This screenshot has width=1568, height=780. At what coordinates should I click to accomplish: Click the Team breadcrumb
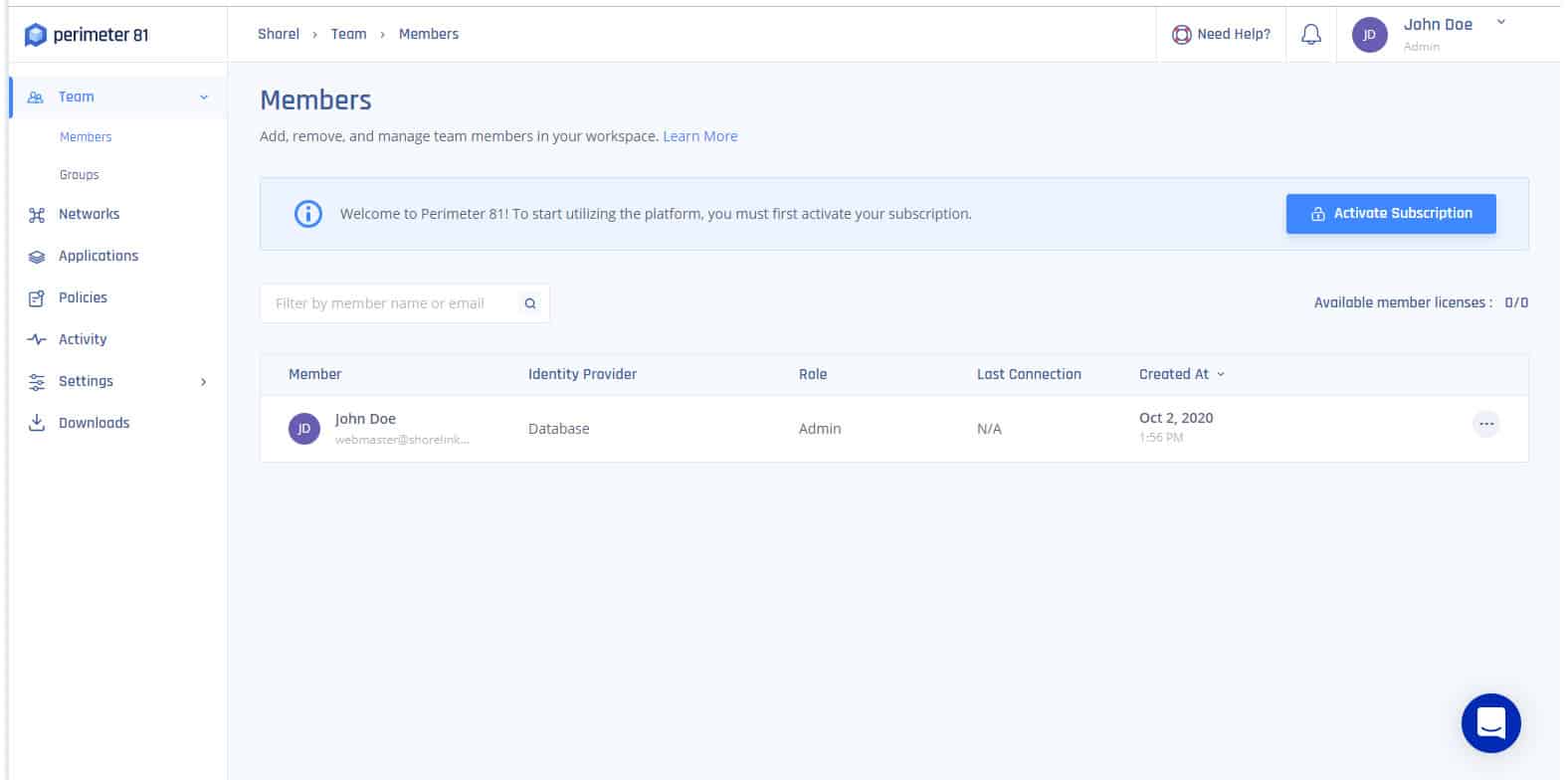348,34
